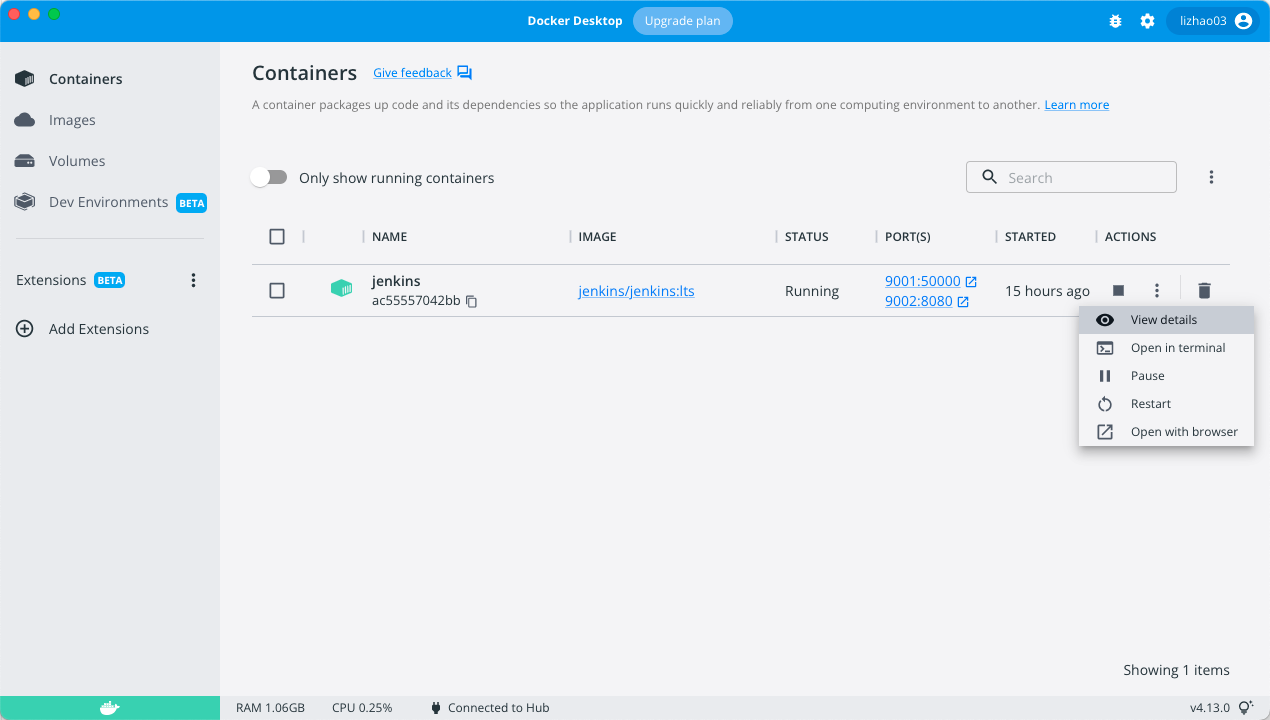The height and width of the screenshot is (720, 1270).
Task: Stop the jenkins container
Action: (1119, 291)
